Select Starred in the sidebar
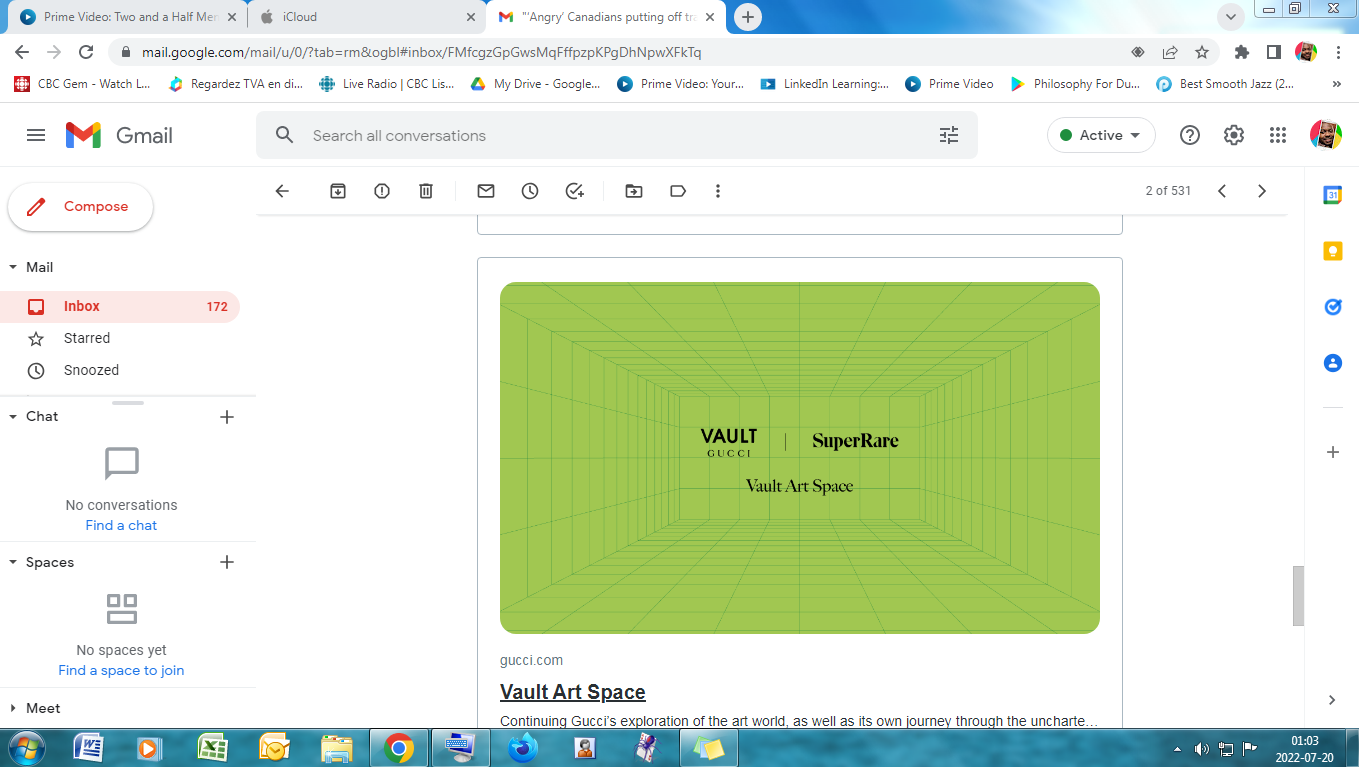The image size is (1359, 767). 87,338
